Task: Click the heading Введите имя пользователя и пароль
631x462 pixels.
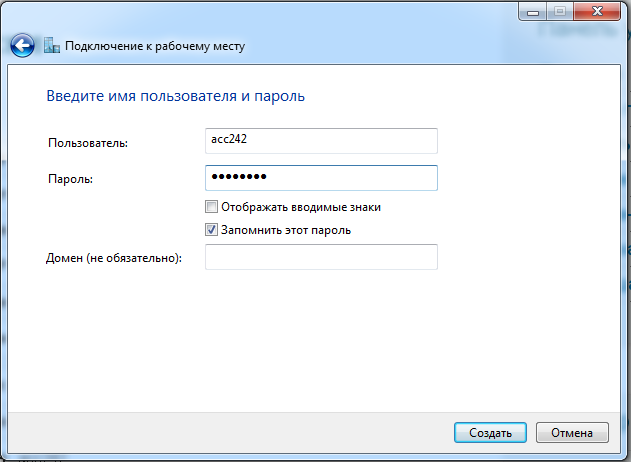Action: 176,97
